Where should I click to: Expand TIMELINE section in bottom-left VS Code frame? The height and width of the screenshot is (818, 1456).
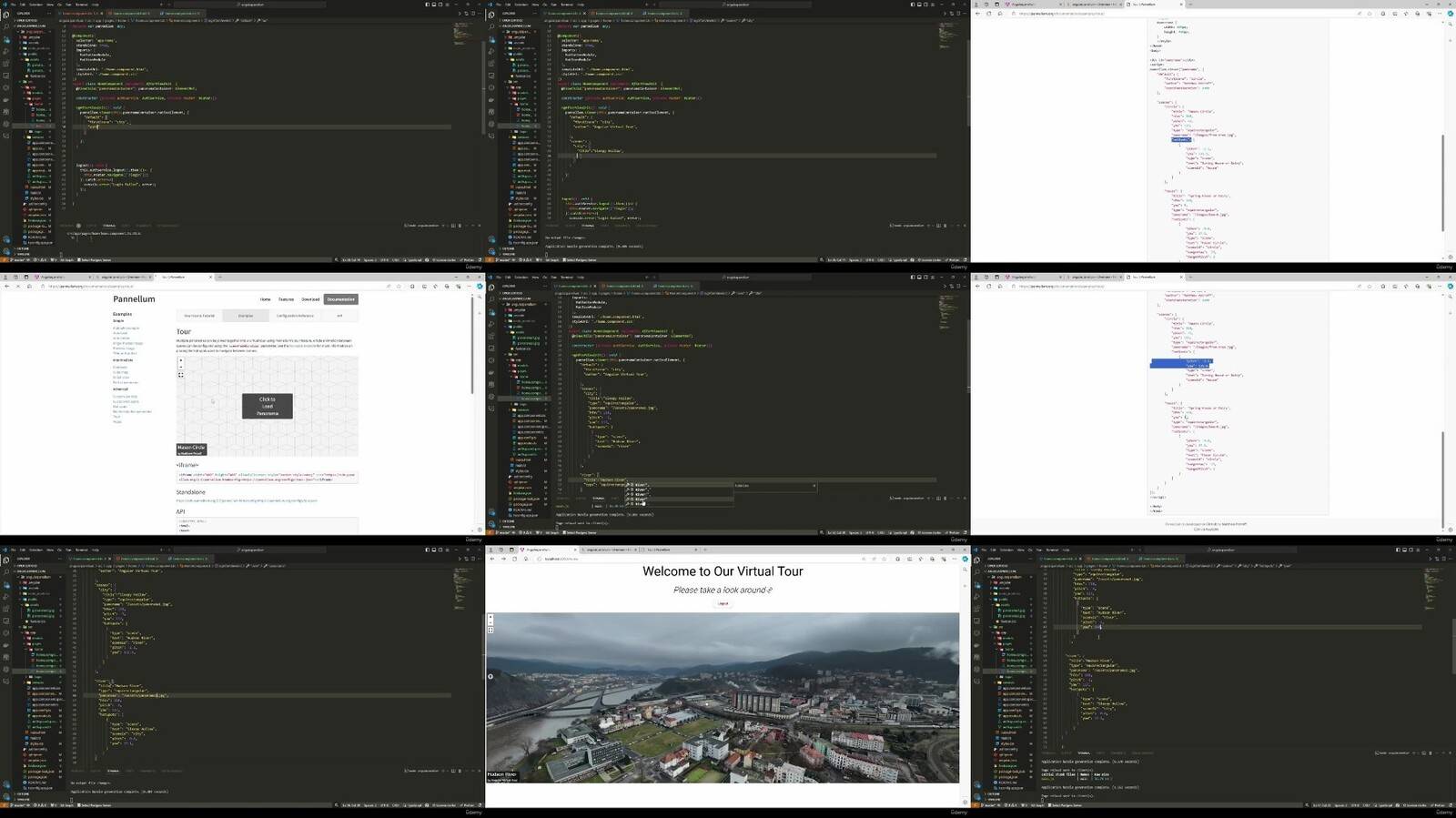(x=23, y=800)
